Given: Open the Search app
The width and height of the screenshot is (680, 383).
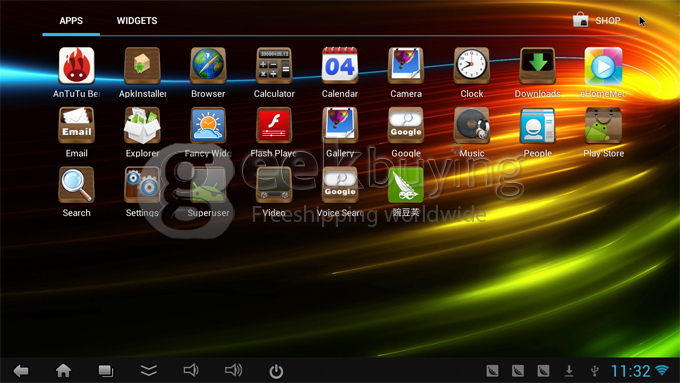Looking at the screenshot, I should (76, 185).
